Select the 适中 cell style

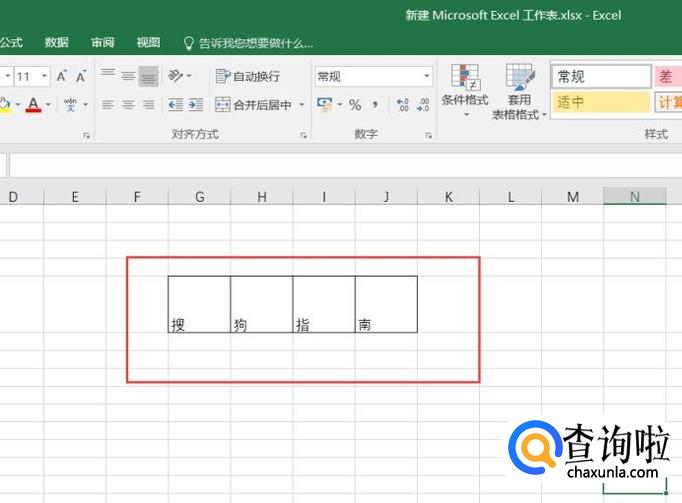pyautogui.click(x=602, y=102)
